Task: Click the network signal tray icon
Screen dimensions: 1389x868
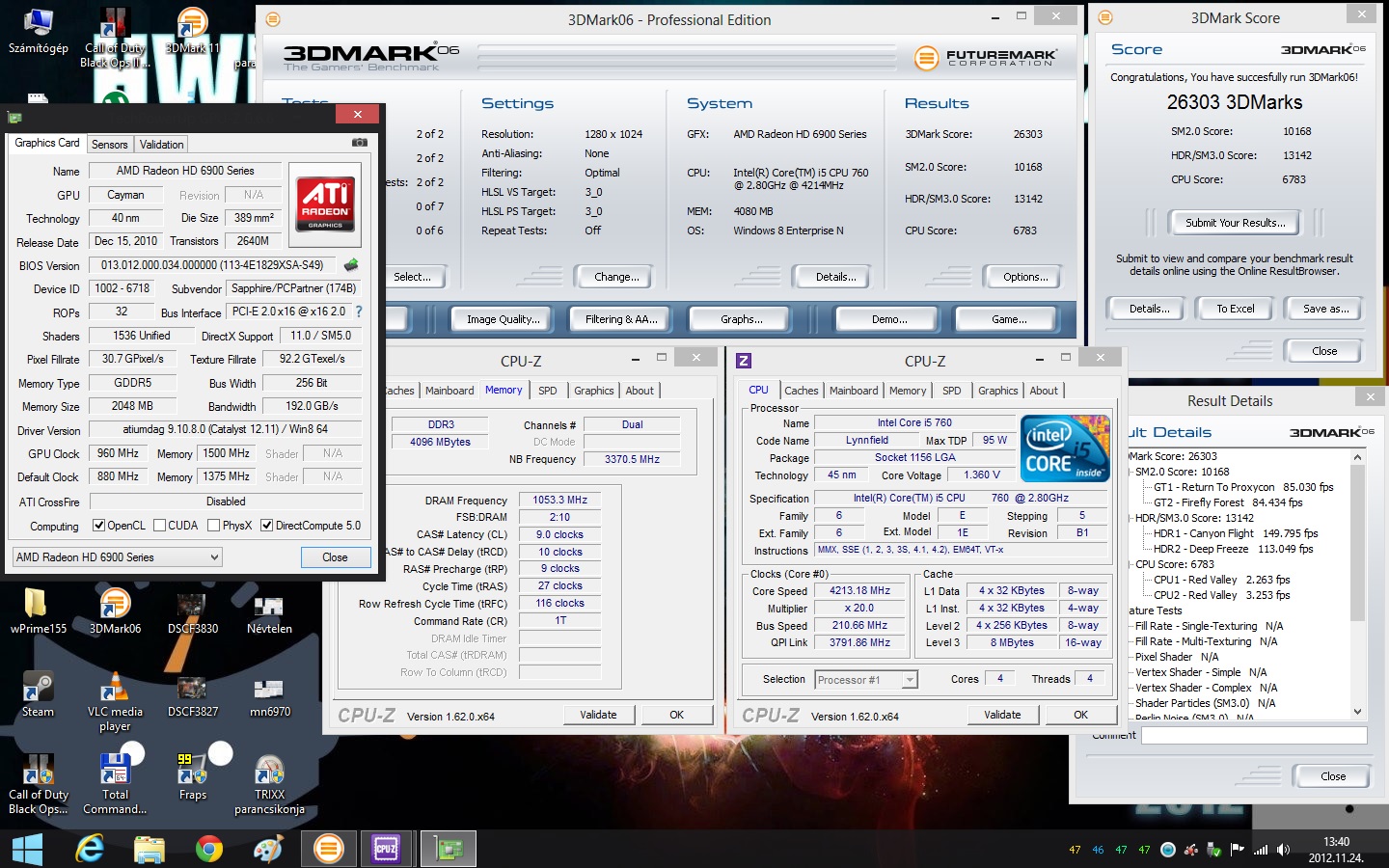Action: (1260, 850)
